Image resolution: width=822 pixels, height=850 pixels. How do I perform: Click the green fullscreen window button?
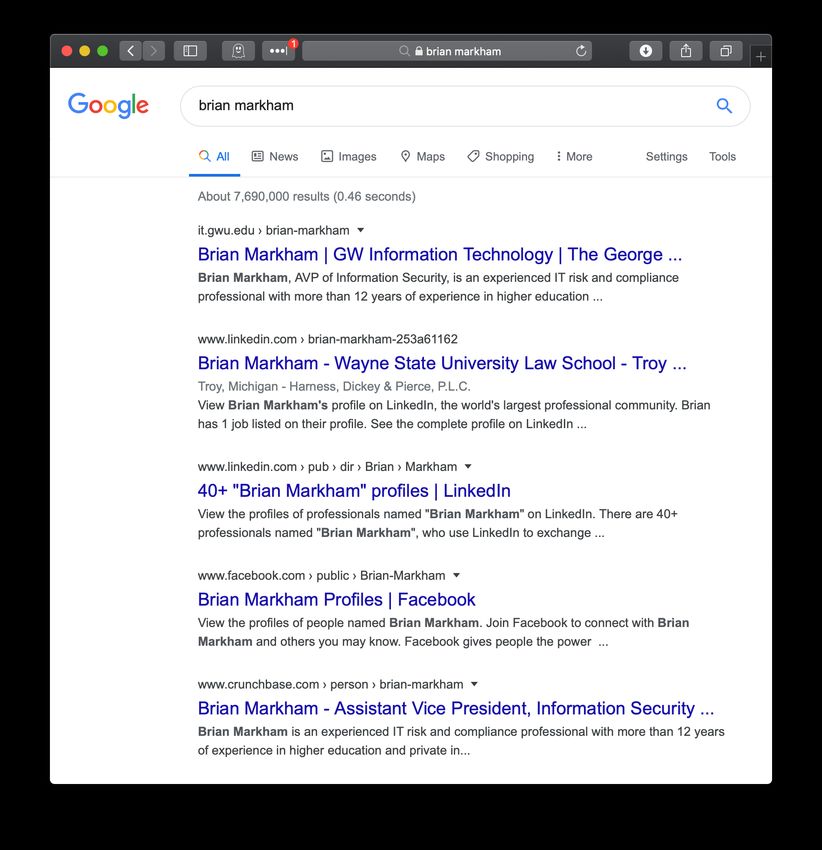[x=102, y=51]
